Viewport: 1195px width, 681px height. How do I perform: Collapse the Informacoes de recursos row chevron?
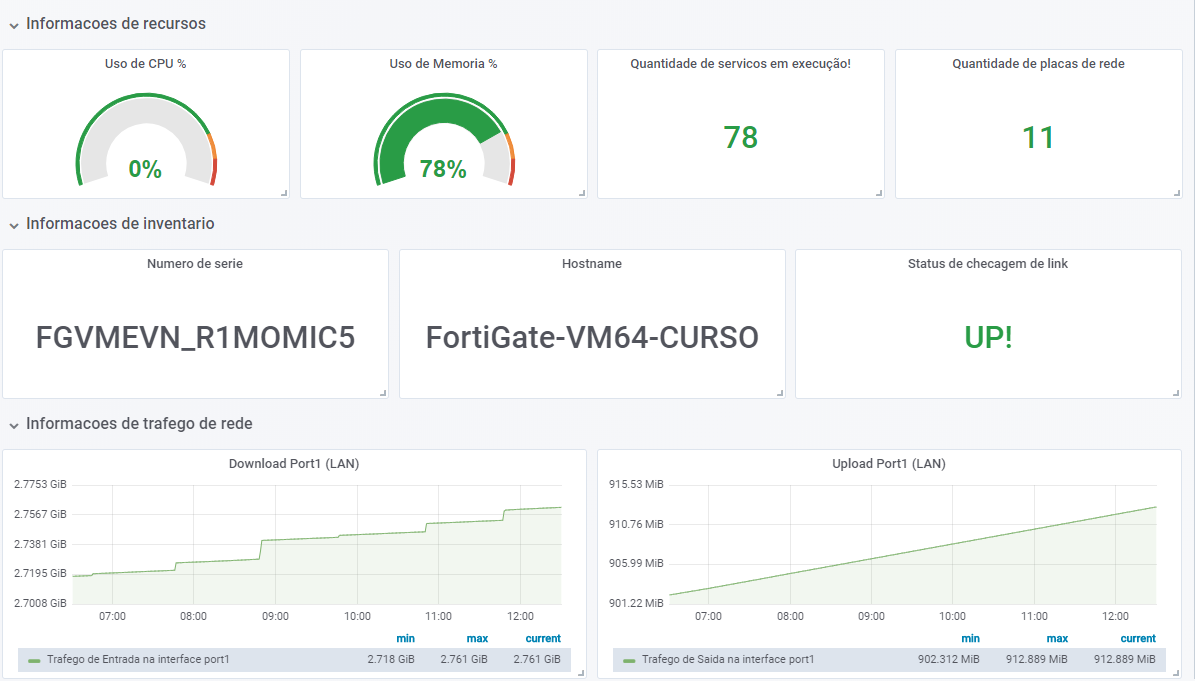point(14,24)
